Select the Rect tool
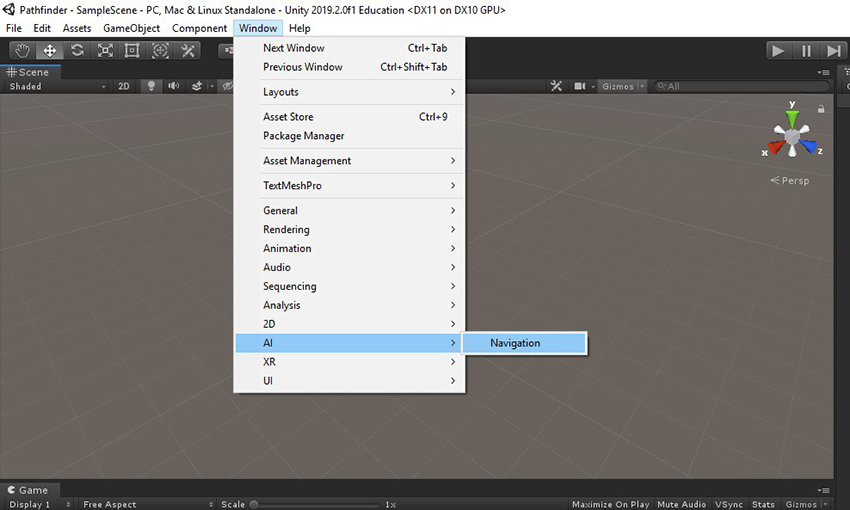Screen dimensions: 850x510 tap(132, 51)
